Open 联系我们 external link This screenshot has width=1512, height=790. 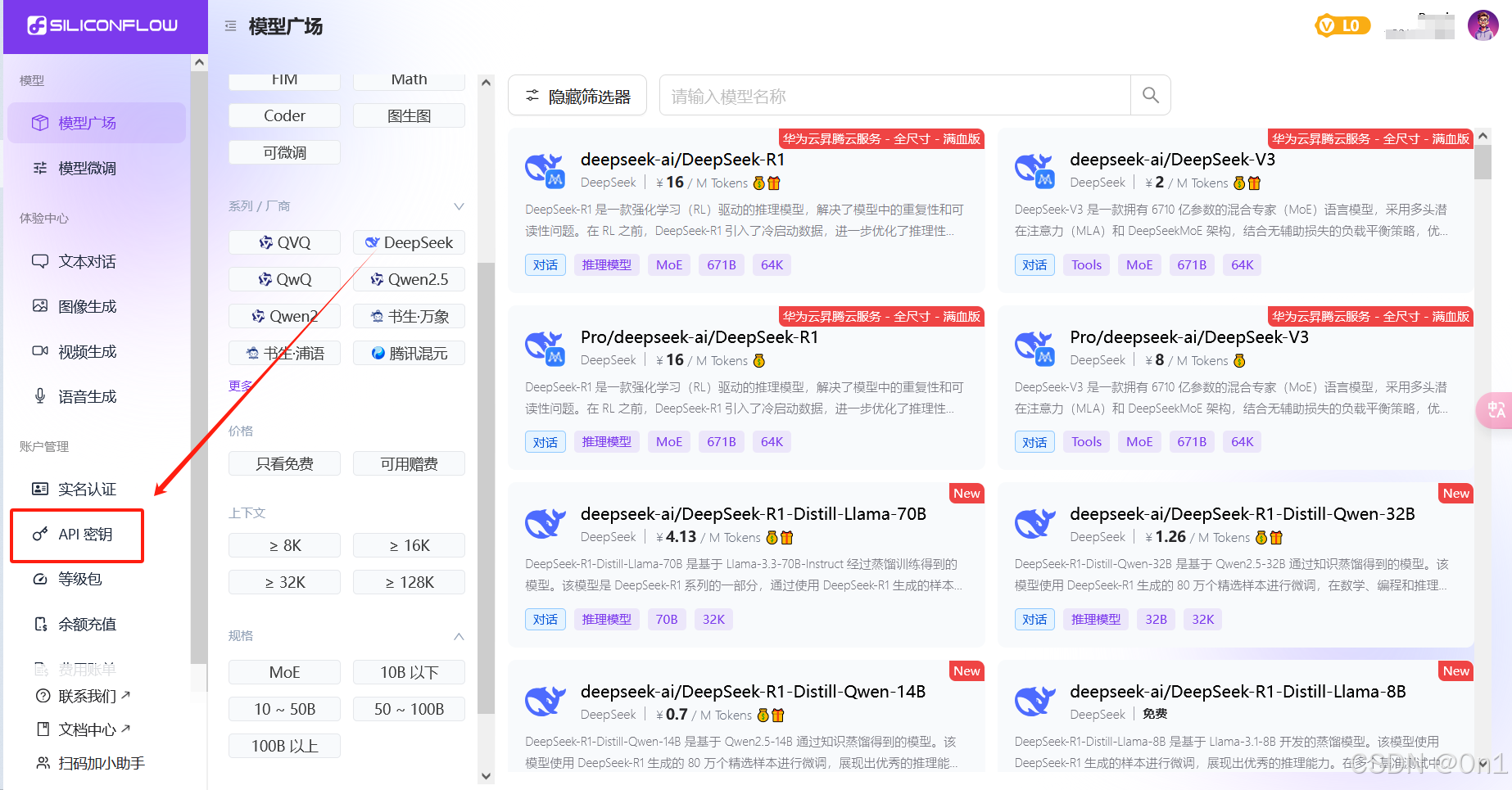click(83, 696)
